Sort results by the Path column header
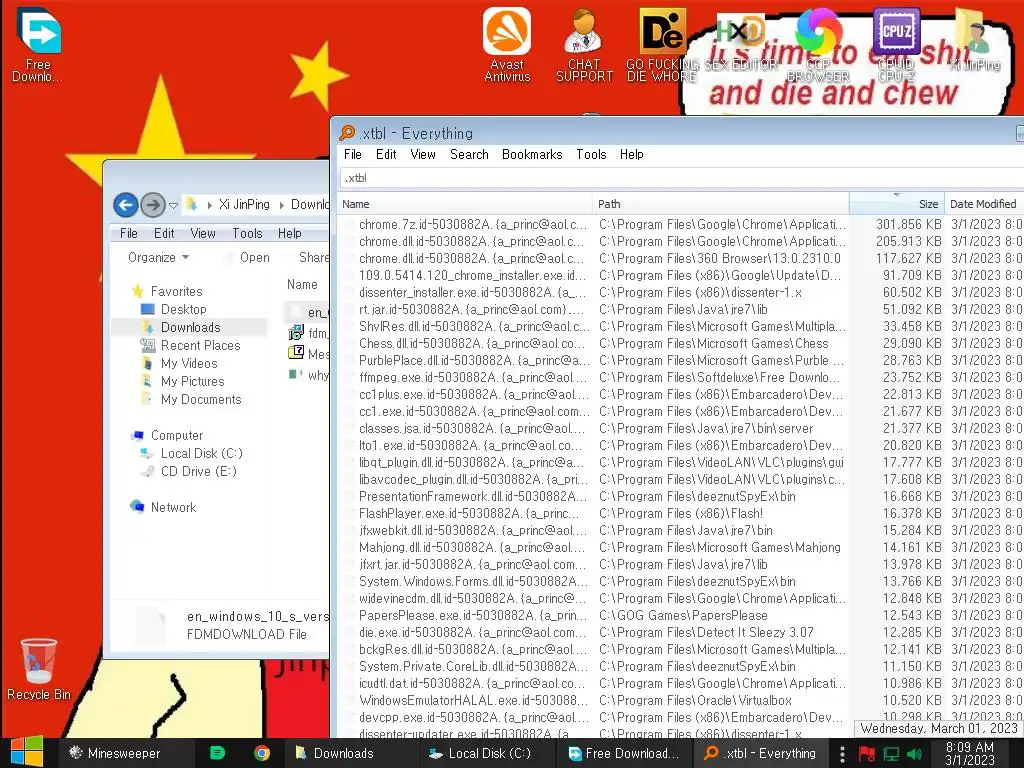The image size is (1024, 768). coord(720,204)
